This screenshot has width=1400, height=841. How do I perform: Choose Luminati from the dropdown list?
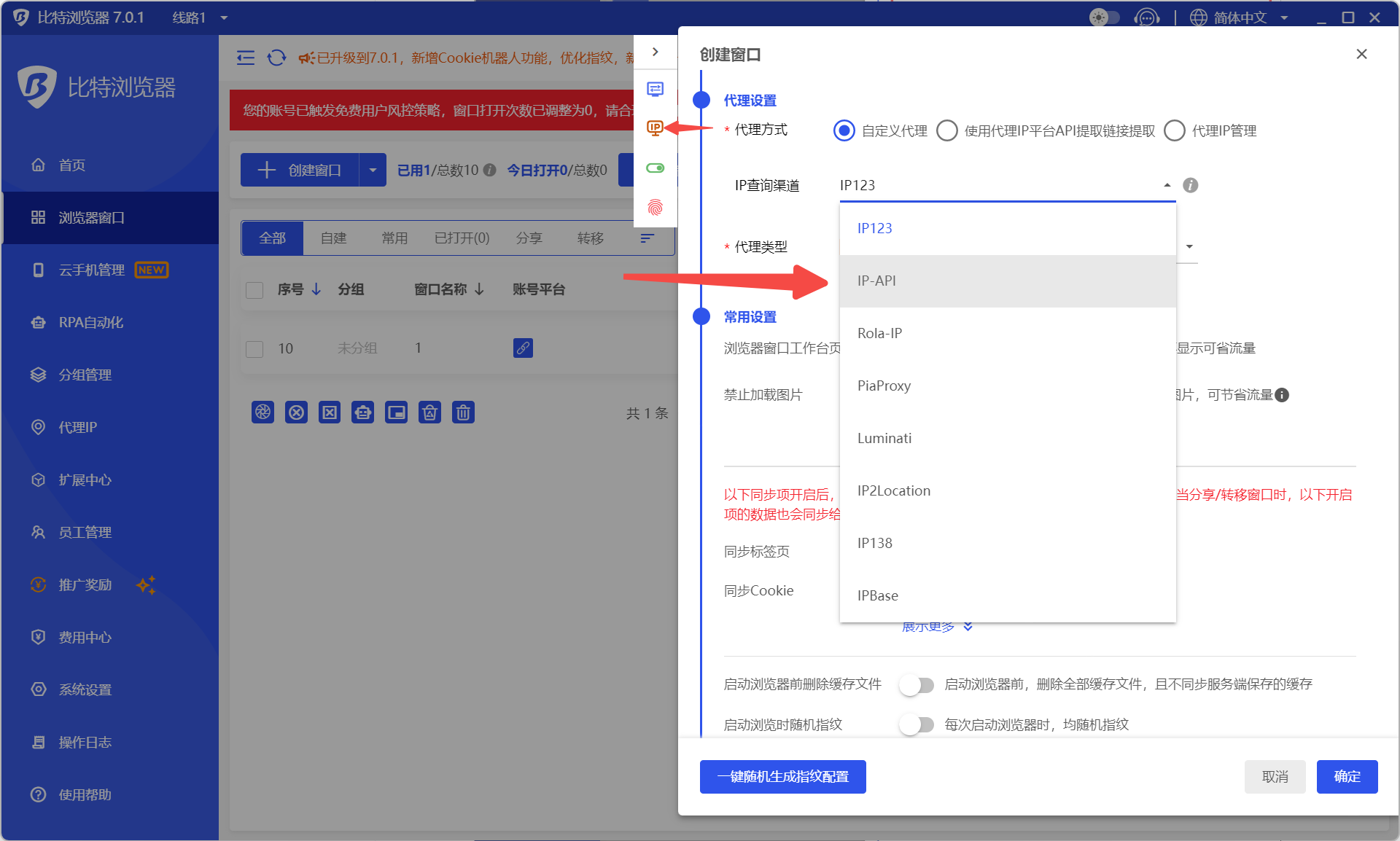pyautogui.click(x=1008, y=439)
